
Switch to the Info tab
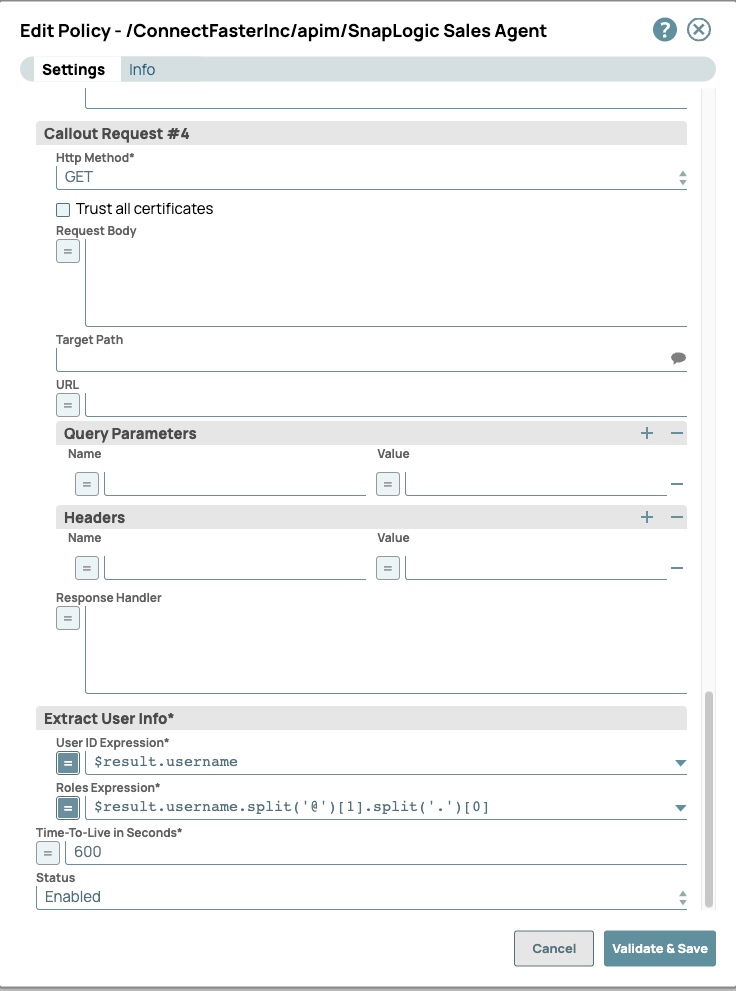coord(142,70)
